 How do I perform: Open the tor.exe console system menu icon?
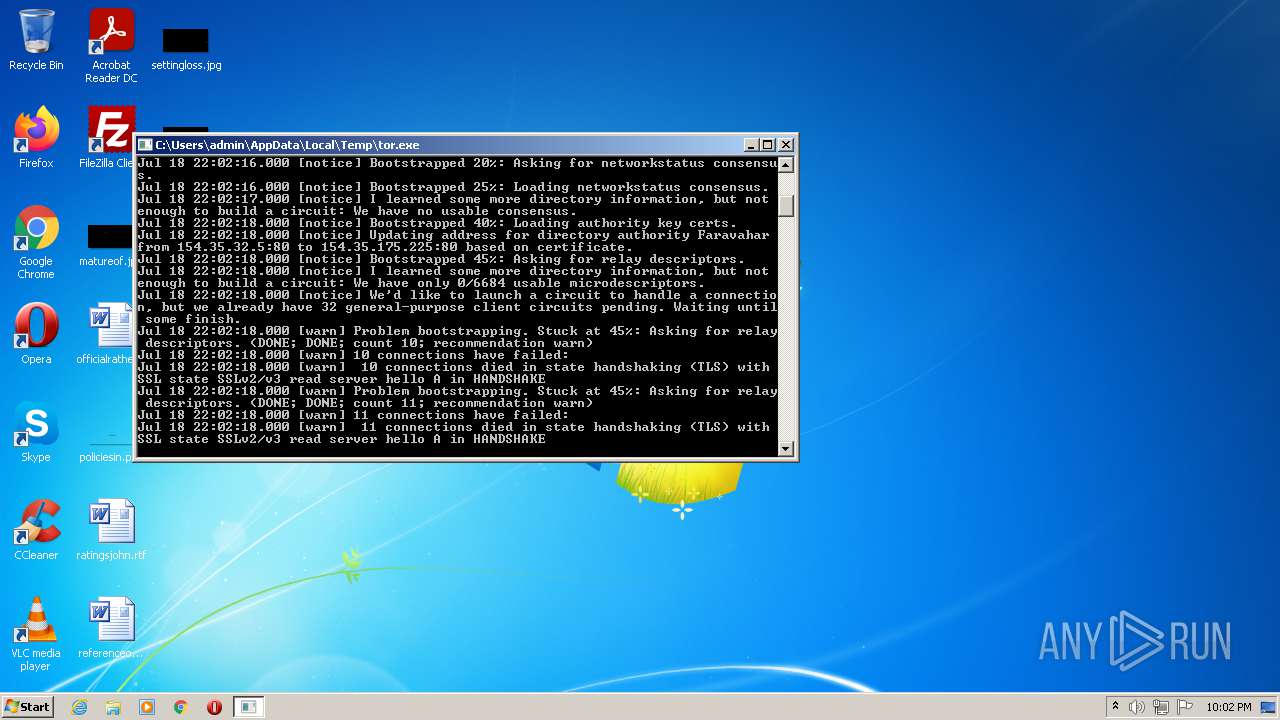pyautogui.click(x=145, y=145)
